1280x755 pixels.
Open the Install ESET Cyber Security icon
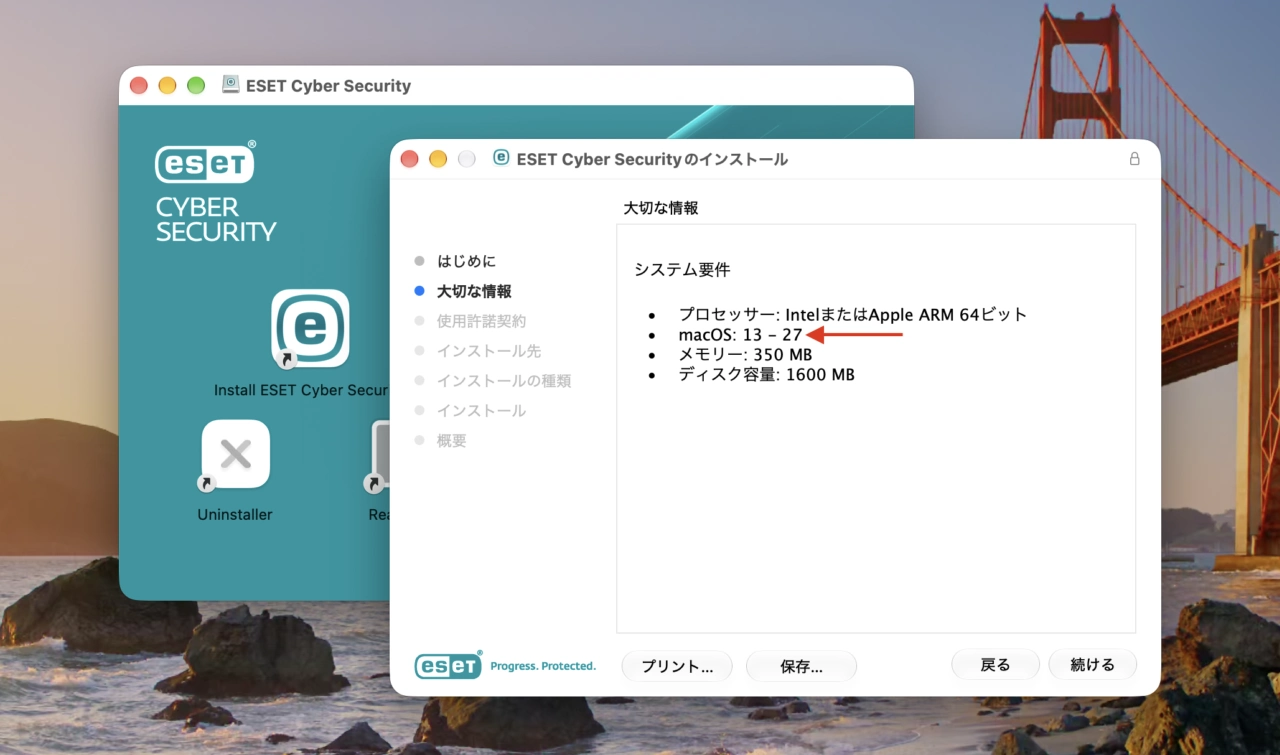(x=310, y=328)
